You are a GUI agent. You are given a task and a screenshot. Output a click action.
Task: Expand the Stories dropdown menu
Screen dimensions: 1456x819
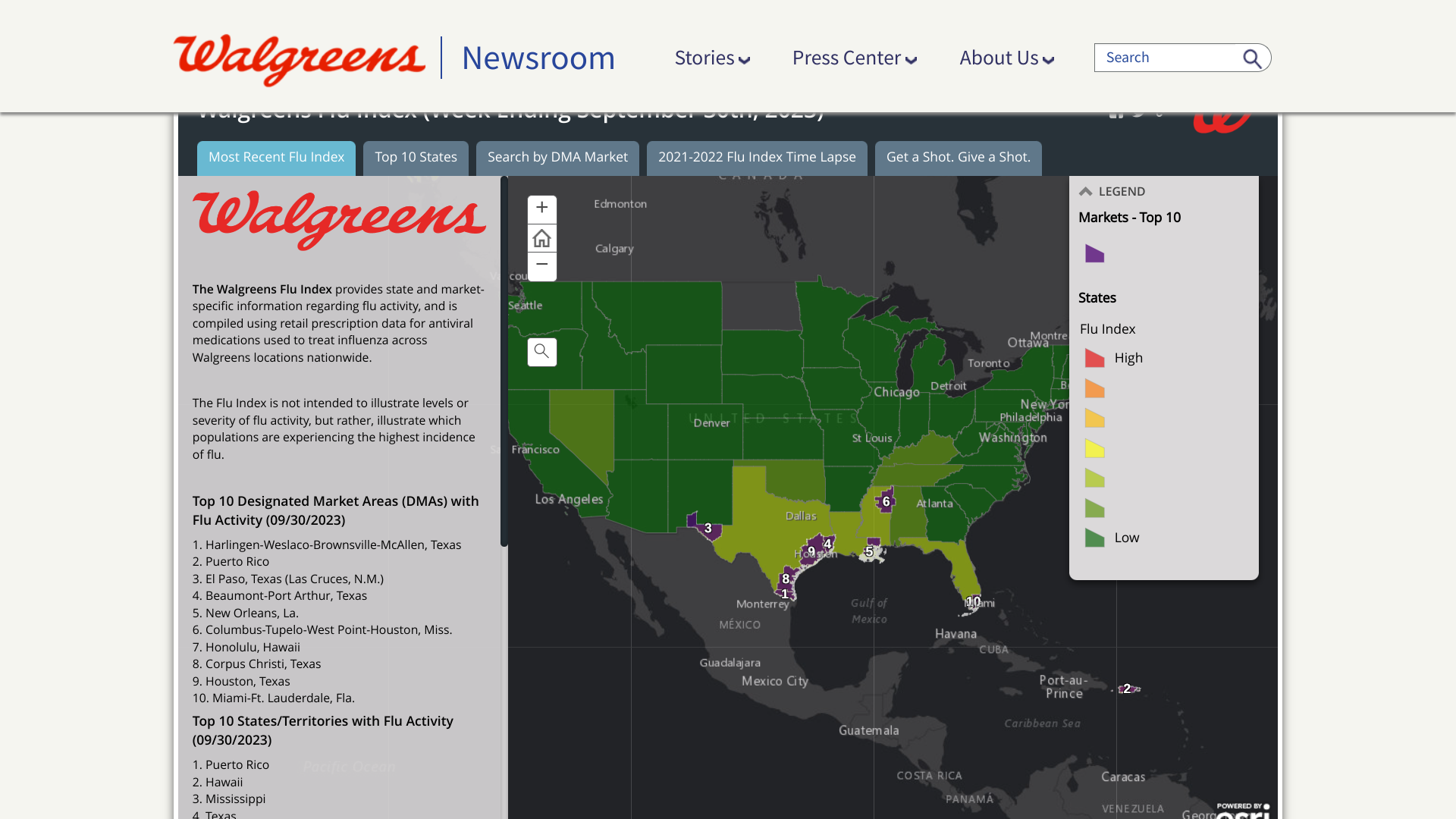712,58
